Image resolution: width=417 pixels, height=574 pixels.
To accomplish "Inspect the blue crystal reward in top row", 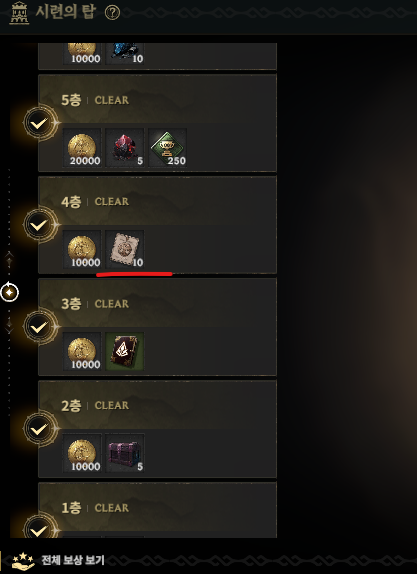I will (x=124, y=53).
